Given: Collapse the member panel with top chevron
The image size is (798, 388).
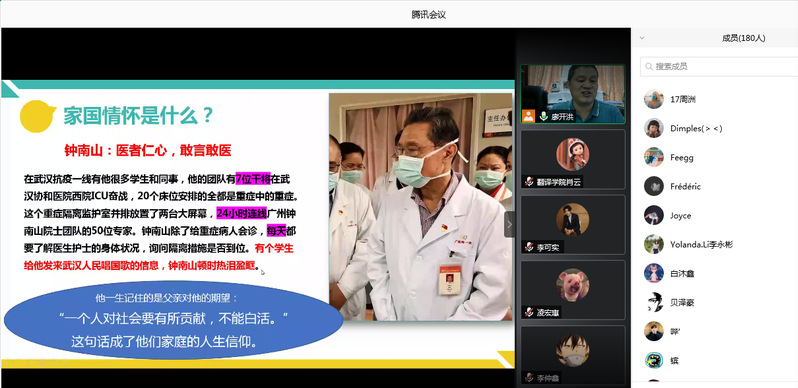Looking at the screenshot, I should 642,38.
